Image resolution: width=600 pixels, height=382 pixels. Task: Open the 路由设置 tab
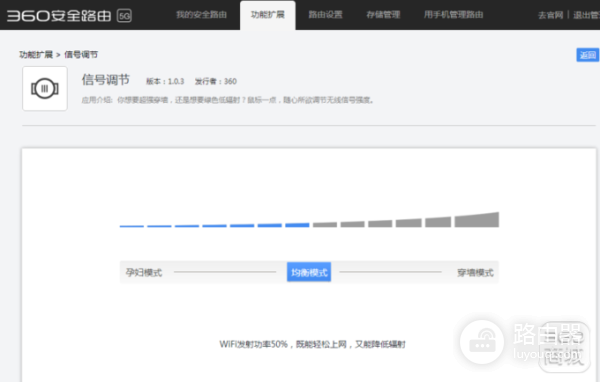click(326, 15)
